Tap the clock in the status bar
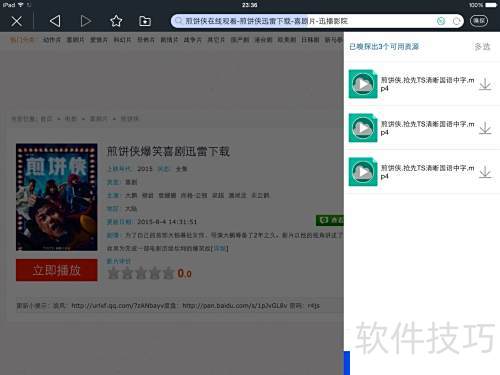500x375 pixels. [x=250, y=5]
